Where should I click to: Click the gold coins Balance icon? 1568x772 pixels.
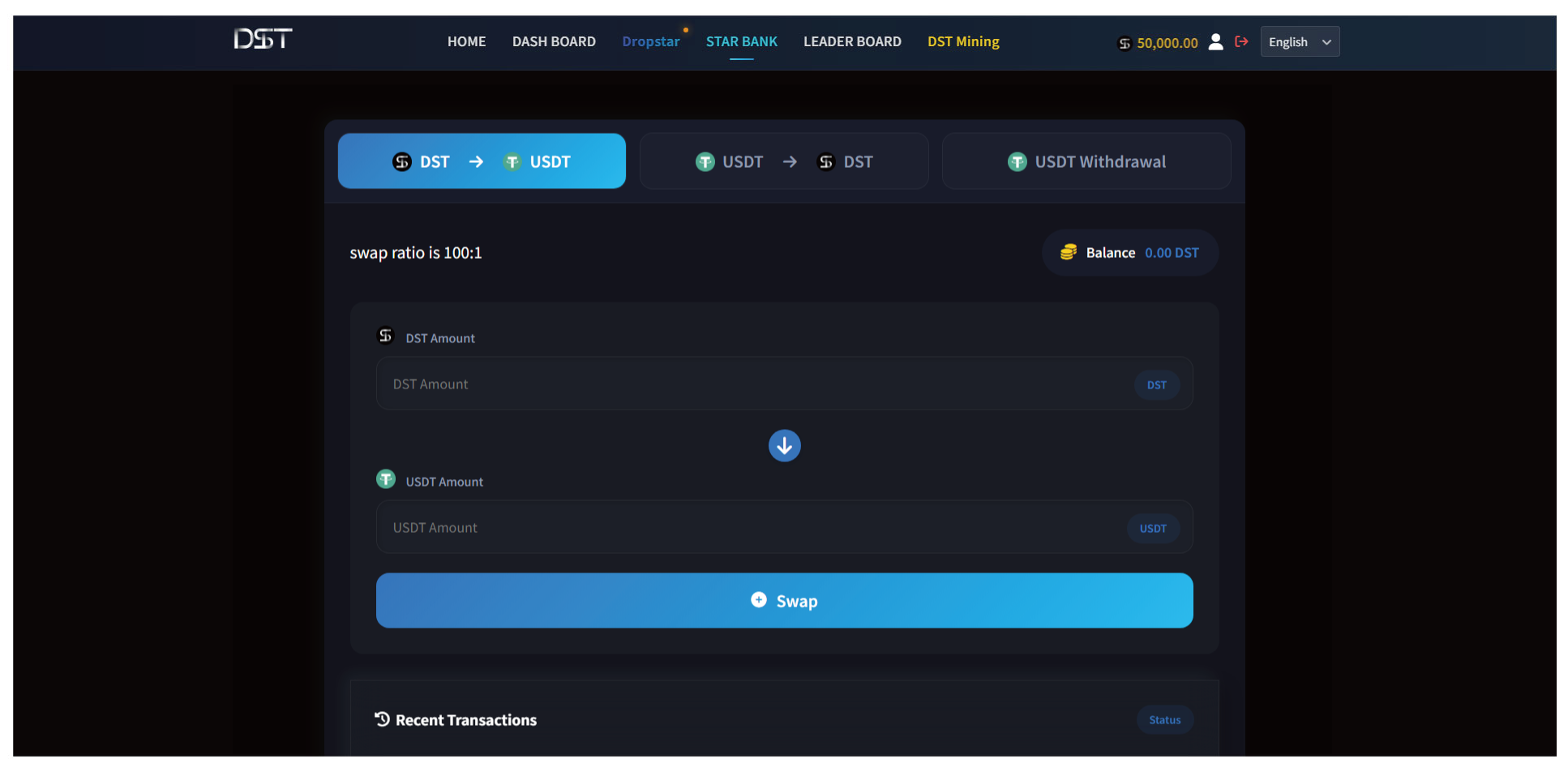(x=1069, y=252)
